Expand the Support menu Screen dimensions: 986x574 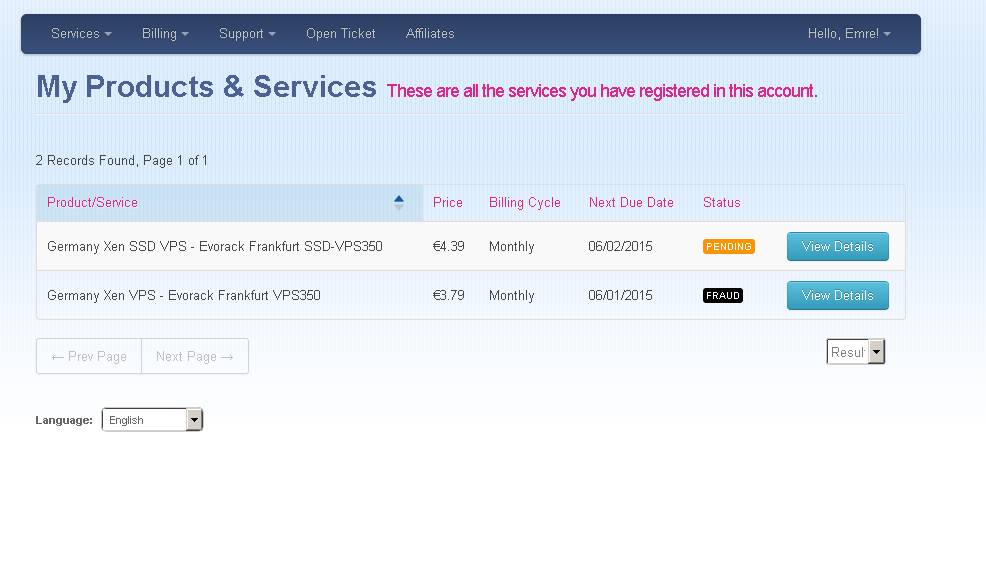(247, 34)
